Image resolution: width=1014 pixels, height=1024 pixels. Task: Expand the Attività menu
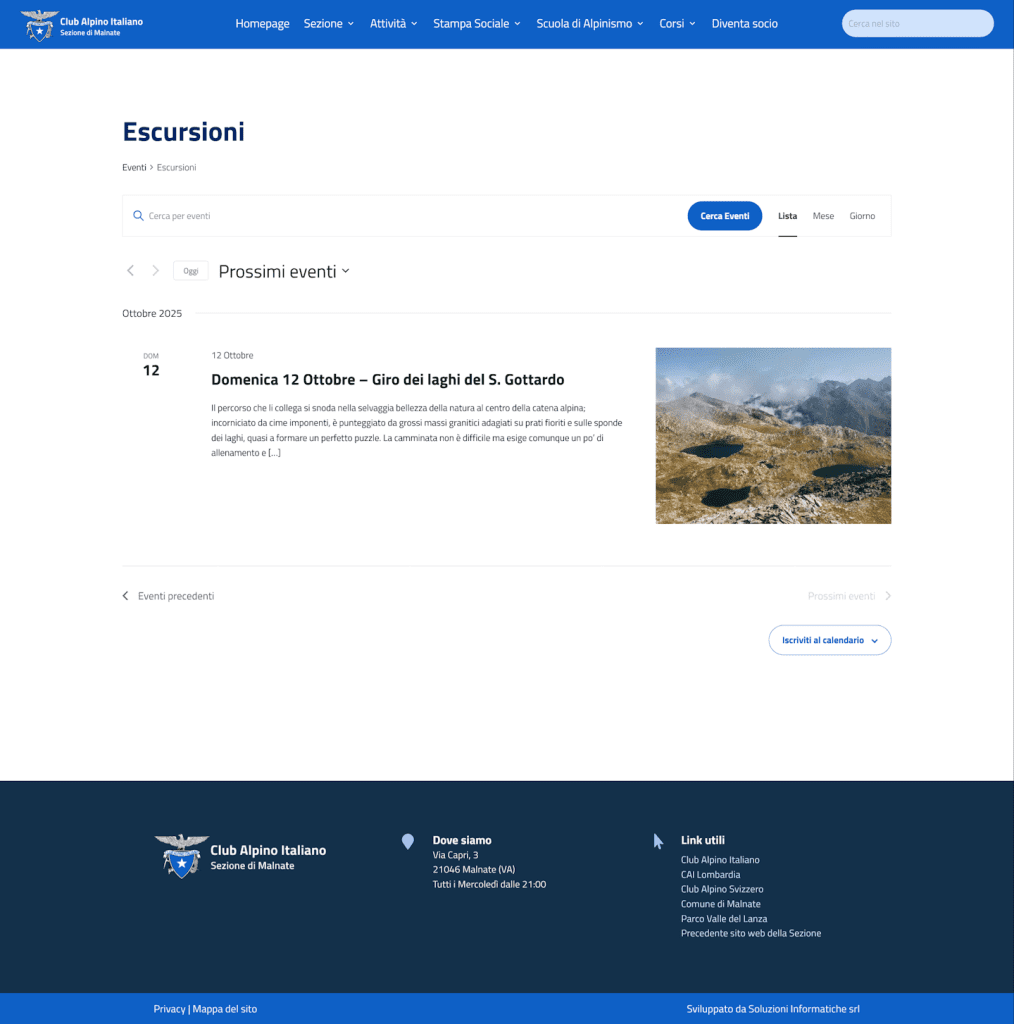point(393,23)
